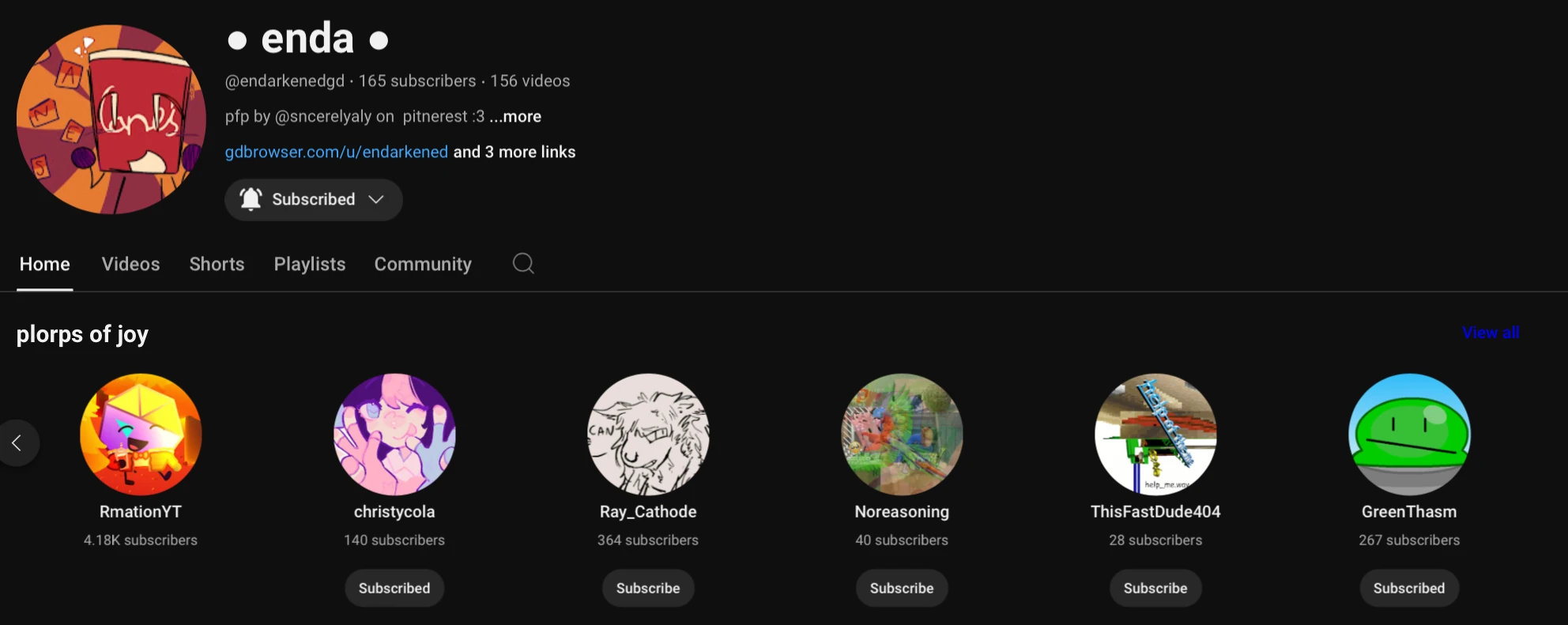This screenshot has width=1568, height=625.
Task: Unsubscribe from christycola with Subscribed button
Action: 394,588
